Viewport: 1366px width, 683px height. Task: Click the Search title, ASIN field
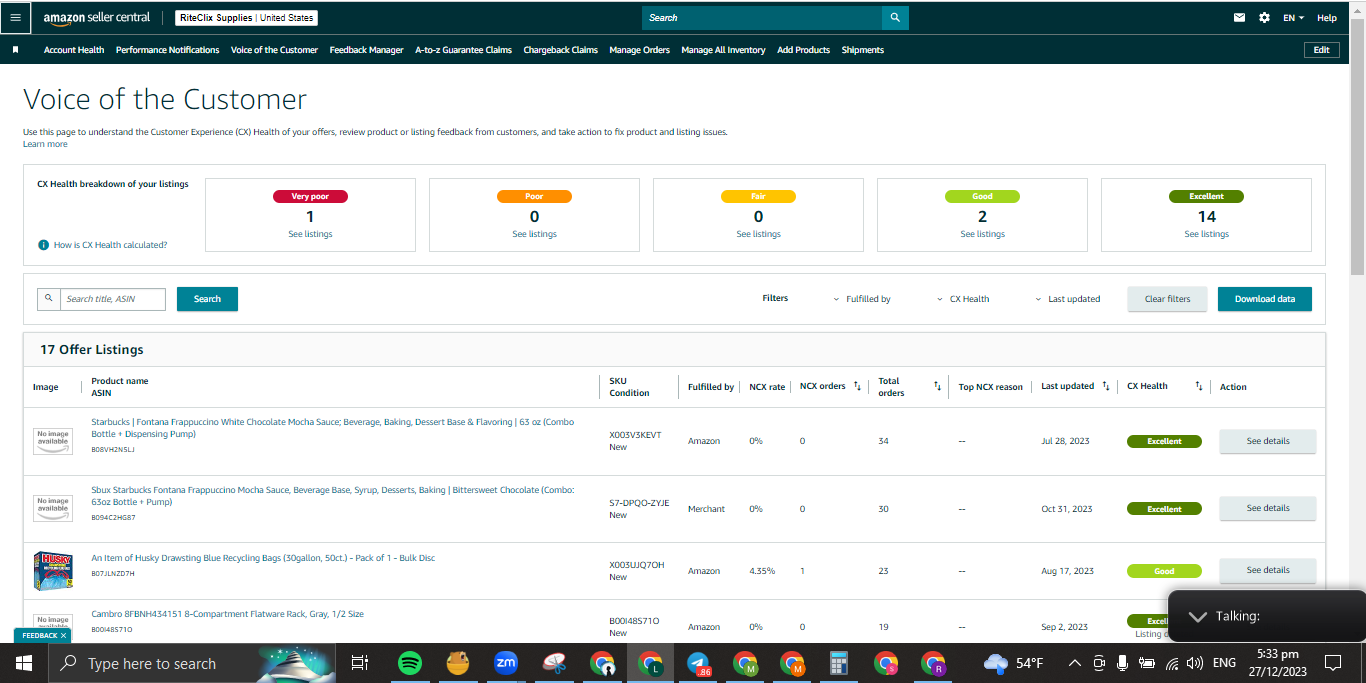click(x=113, y=299)
